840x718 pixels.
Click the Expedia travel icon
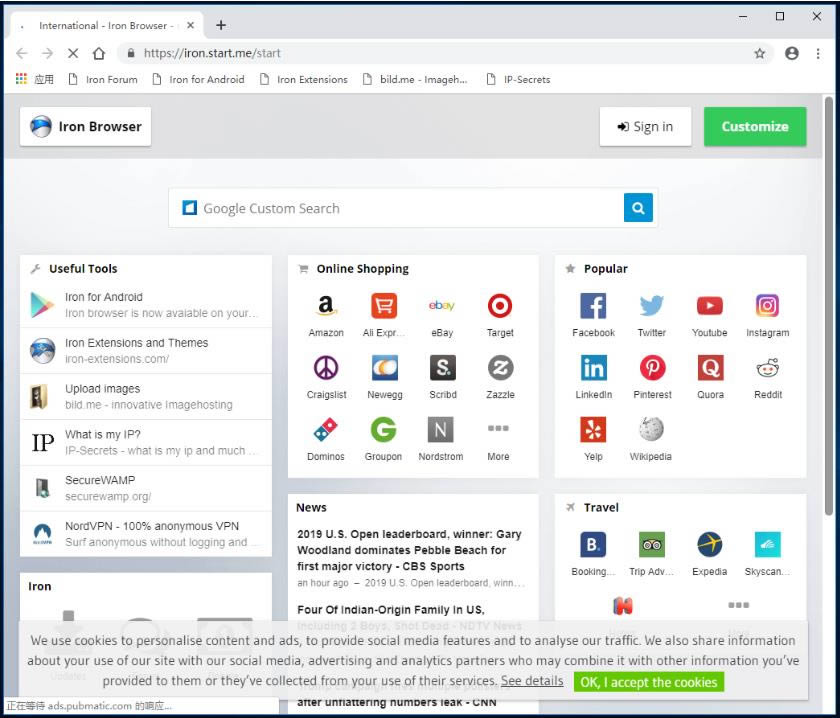[x=709, y=545]
